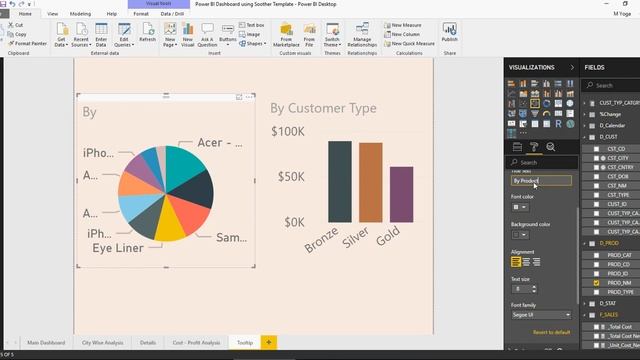Open the Modeling ribbon tab
Screen dimensions: 640x360
click(80, 13)
